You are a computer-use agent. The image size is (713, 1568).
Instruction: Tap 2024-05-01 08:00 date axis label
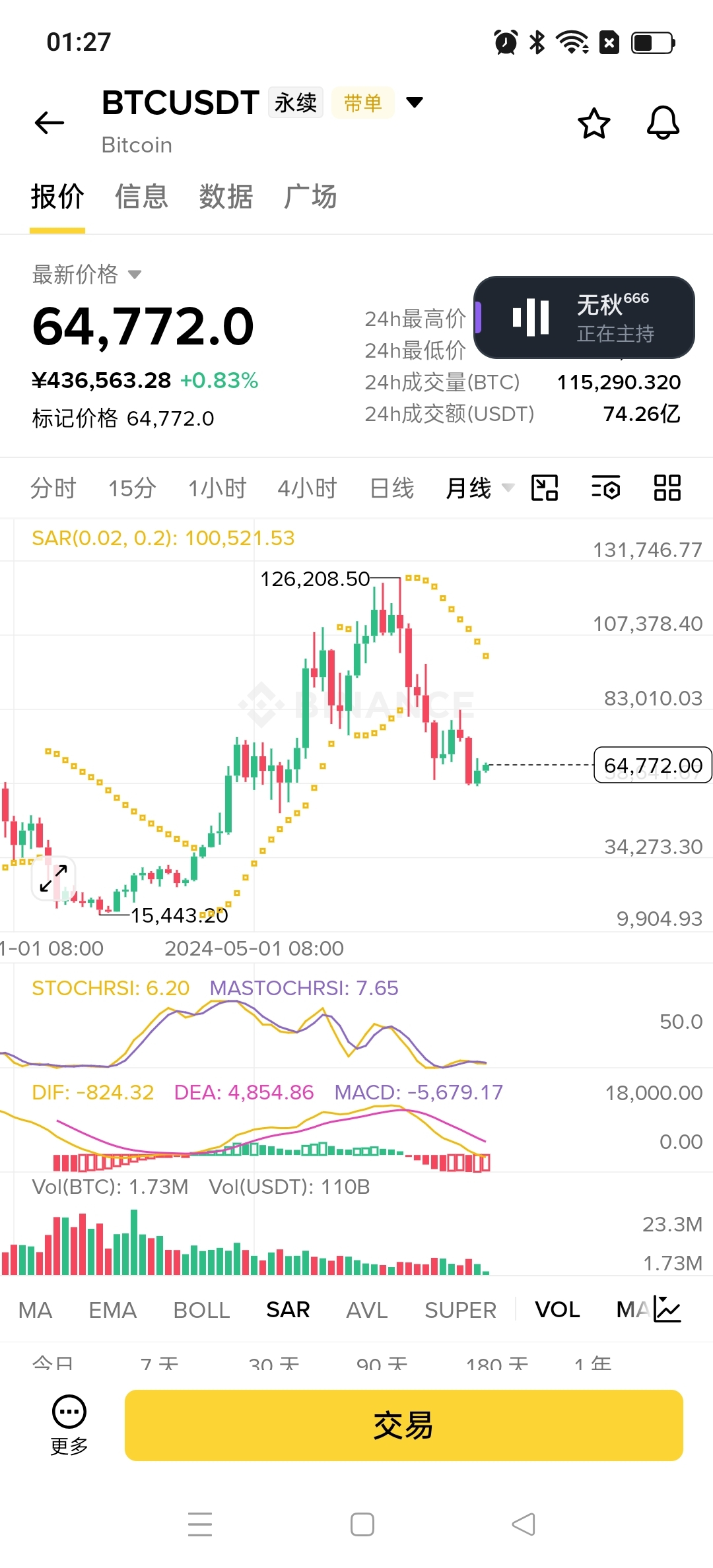[254, 948]
